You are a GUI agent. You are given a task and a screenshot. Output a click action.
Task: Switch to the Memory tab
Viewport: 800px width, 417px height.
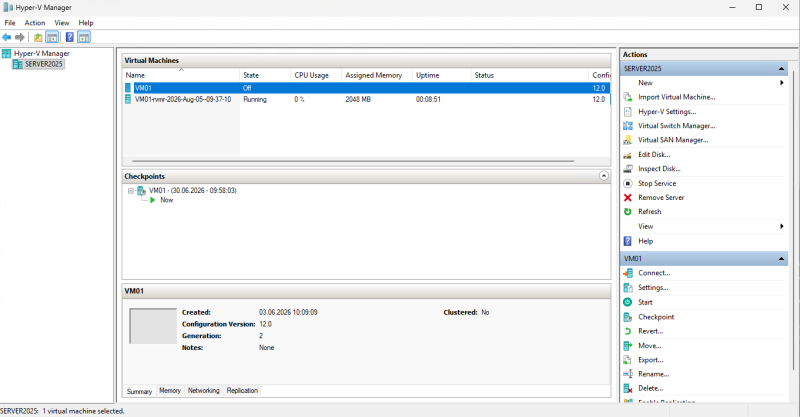pyautogui.click(x=170, y=390)
